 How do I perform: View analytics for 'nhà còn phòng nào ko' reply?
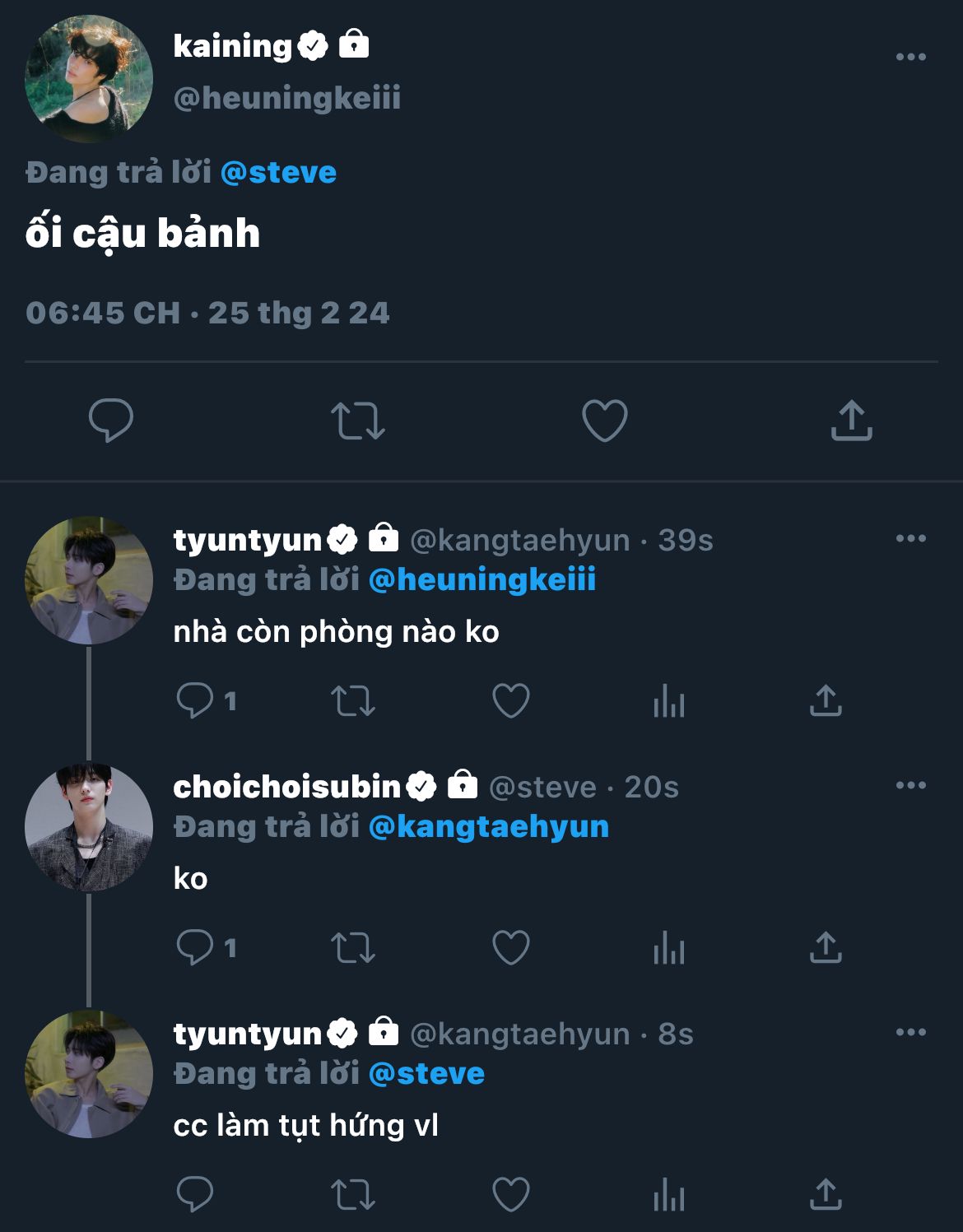[668, 702]
